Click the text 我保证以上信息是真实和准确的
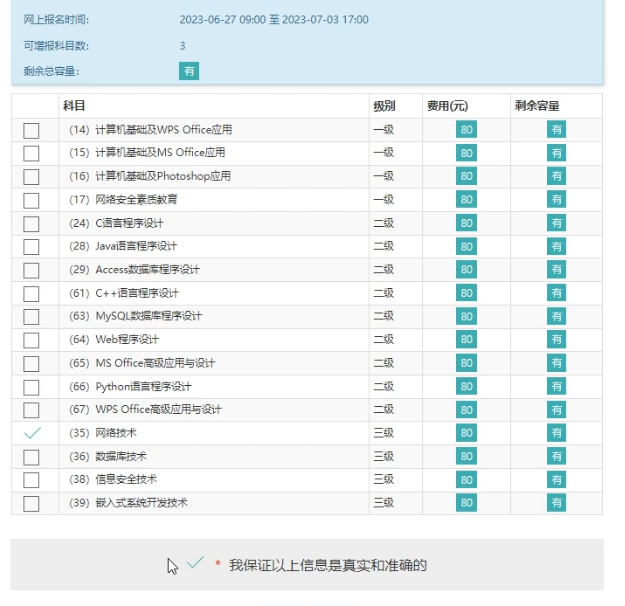The width and height of the screenshot is (625, 606). tap(328, 565)
